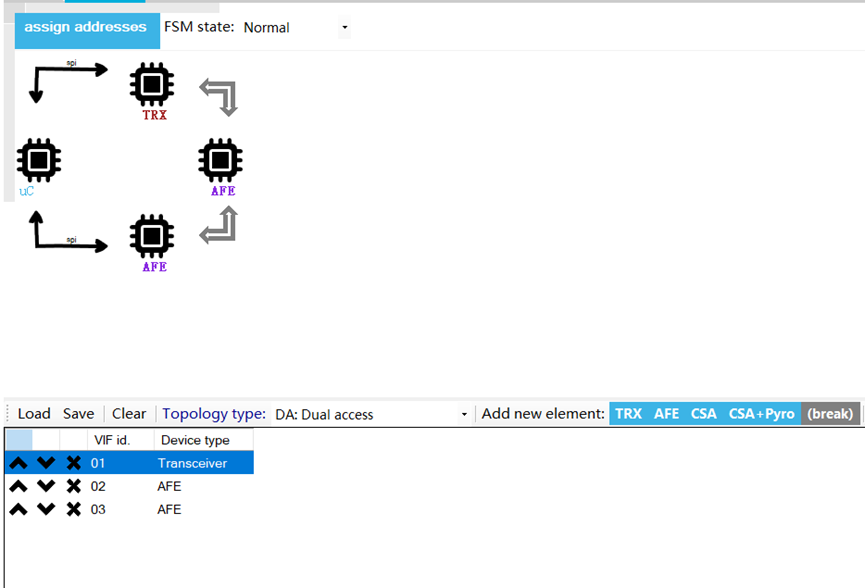Click the Device type column header
This screenshot has height=588, width=865.
point(195,440)
